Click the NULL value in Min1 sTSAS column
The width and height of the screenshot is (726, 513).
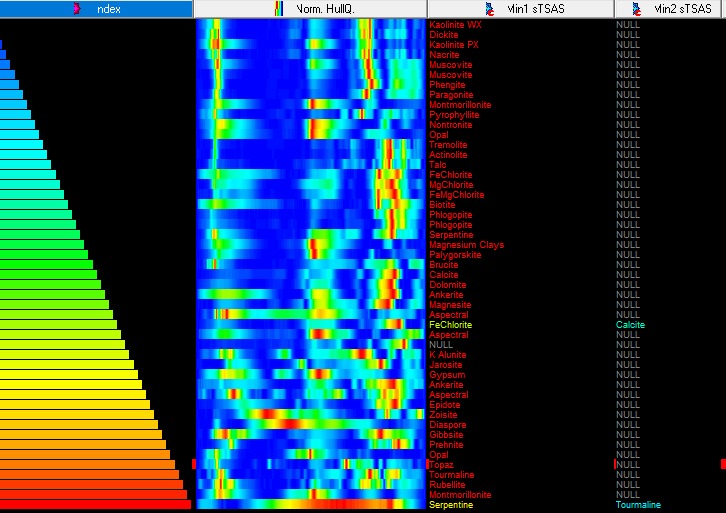point(441,345)
